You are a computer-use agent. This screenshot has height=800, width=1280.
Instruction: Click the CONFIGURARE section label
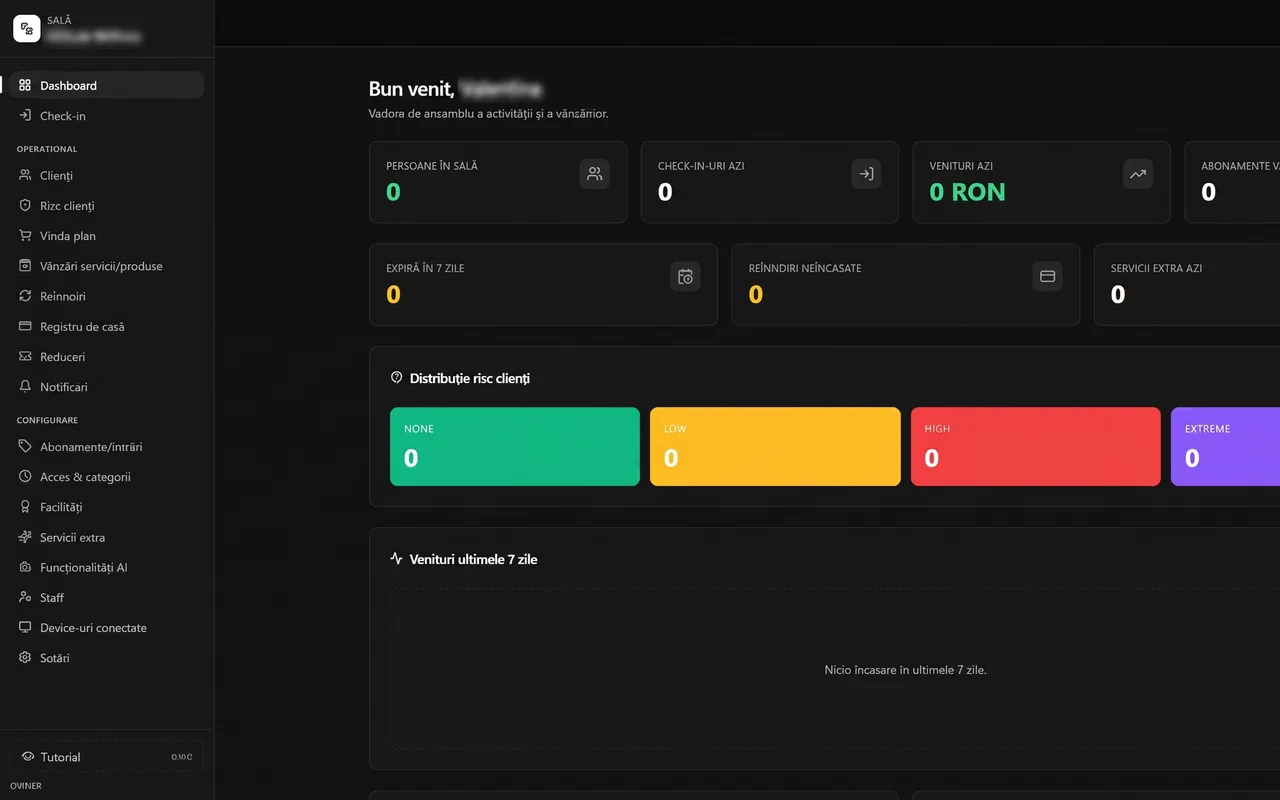click(x=47, y=420)
